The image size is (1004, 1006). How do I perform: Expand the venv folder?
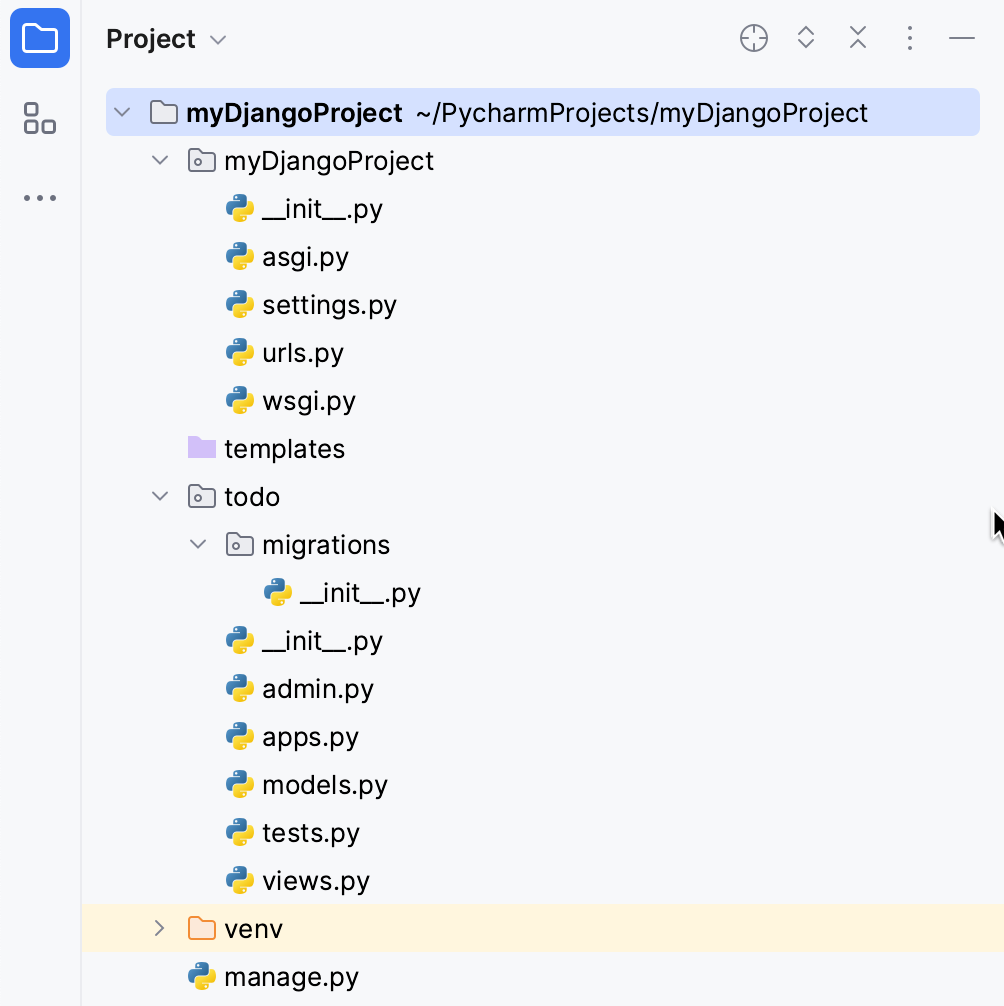tap(160, 928)
